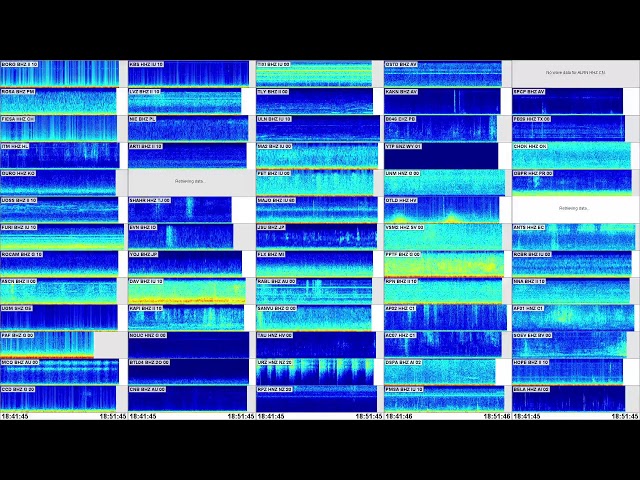
Task: Click 'Retrieving data...' panel below AKTI BHZ
Action: (x=191, y=182)
